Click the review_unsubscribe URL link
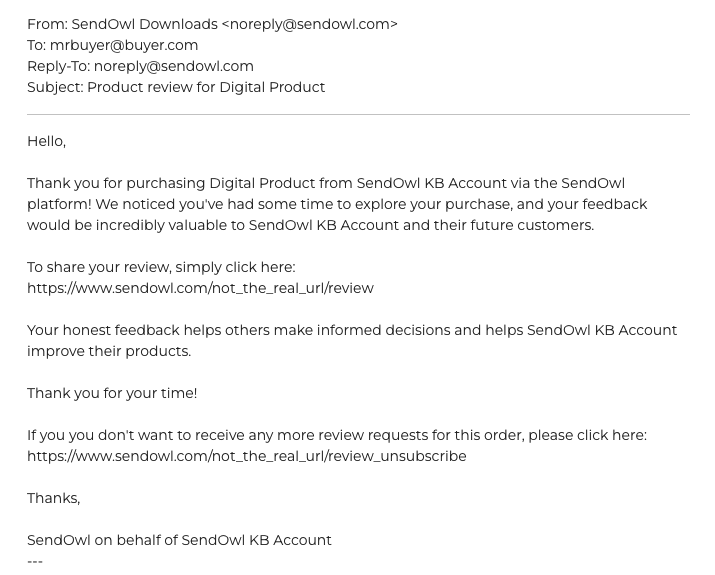This screenshot has height=575, width=715. click(246, 456)
